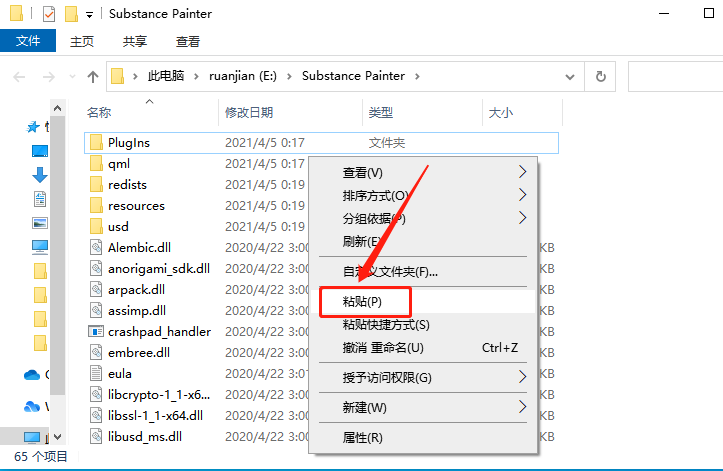Click the PlugIns date 2021/4/5 0:17
This screenshot has width=723, height=471.
pos(265,143)
